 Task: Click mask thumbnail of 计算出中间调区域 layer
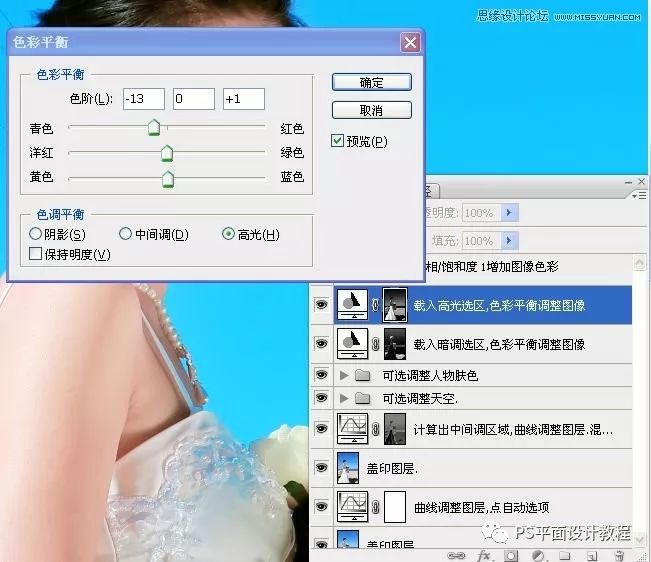tap(395, 428)
